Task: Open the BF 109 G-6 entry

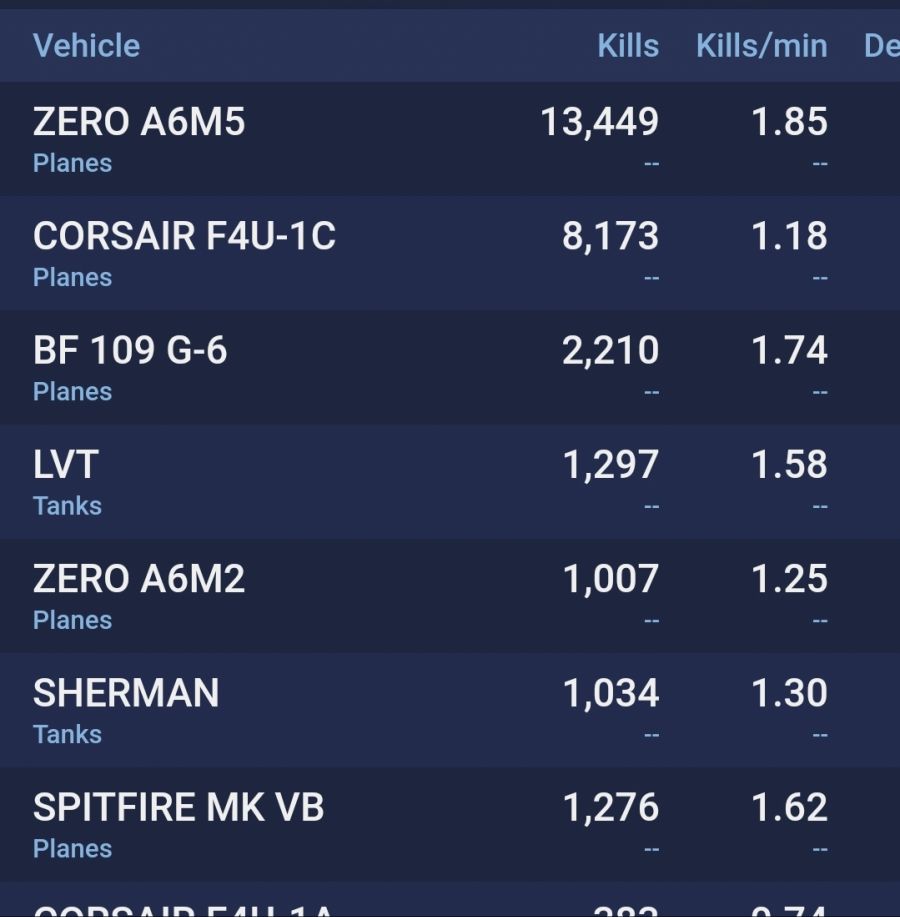Action: coord(130,351)
